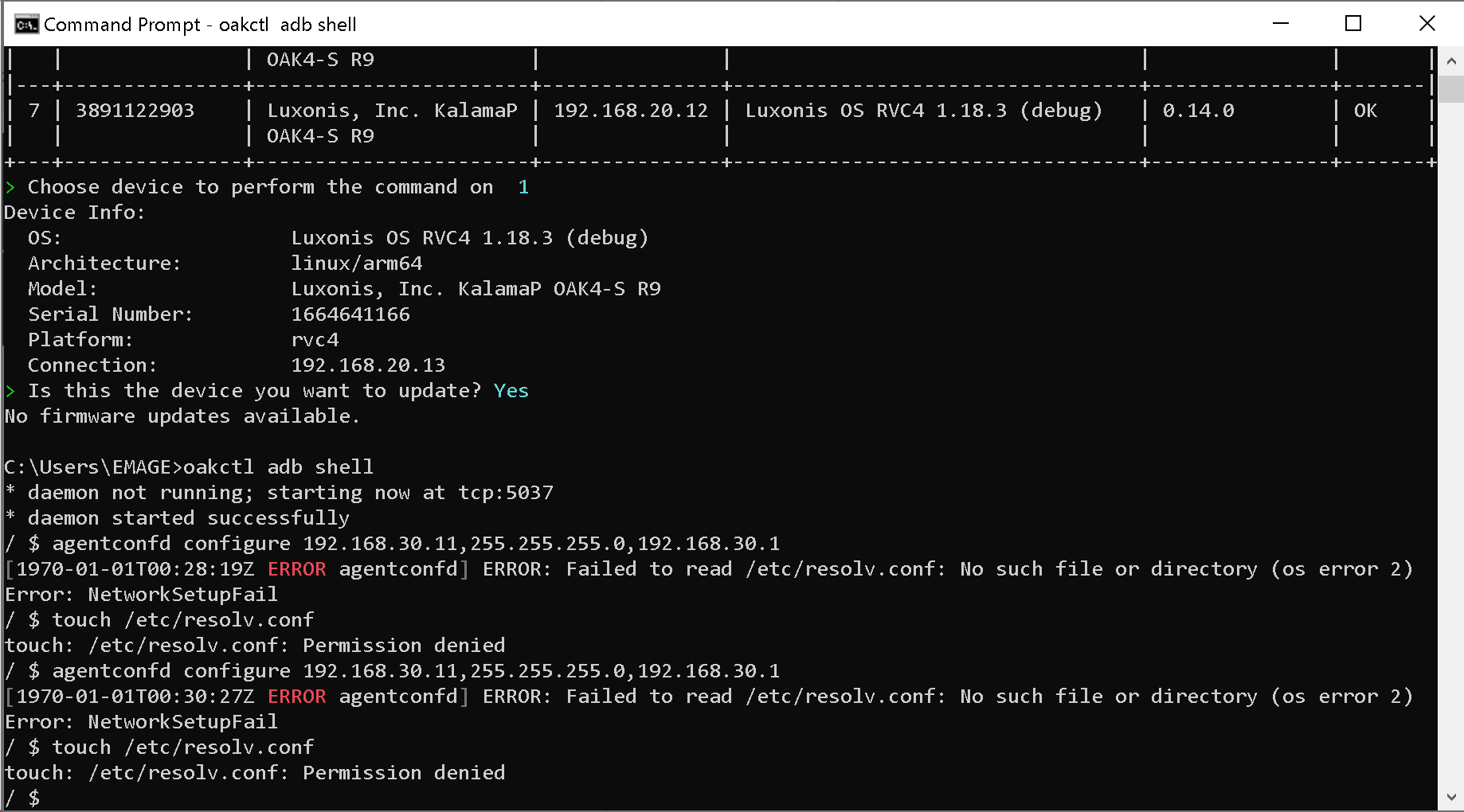Click the red ERROR label at 00:30:27Z
This screenshot has height=812, width=1464.
tap(296, 697)
